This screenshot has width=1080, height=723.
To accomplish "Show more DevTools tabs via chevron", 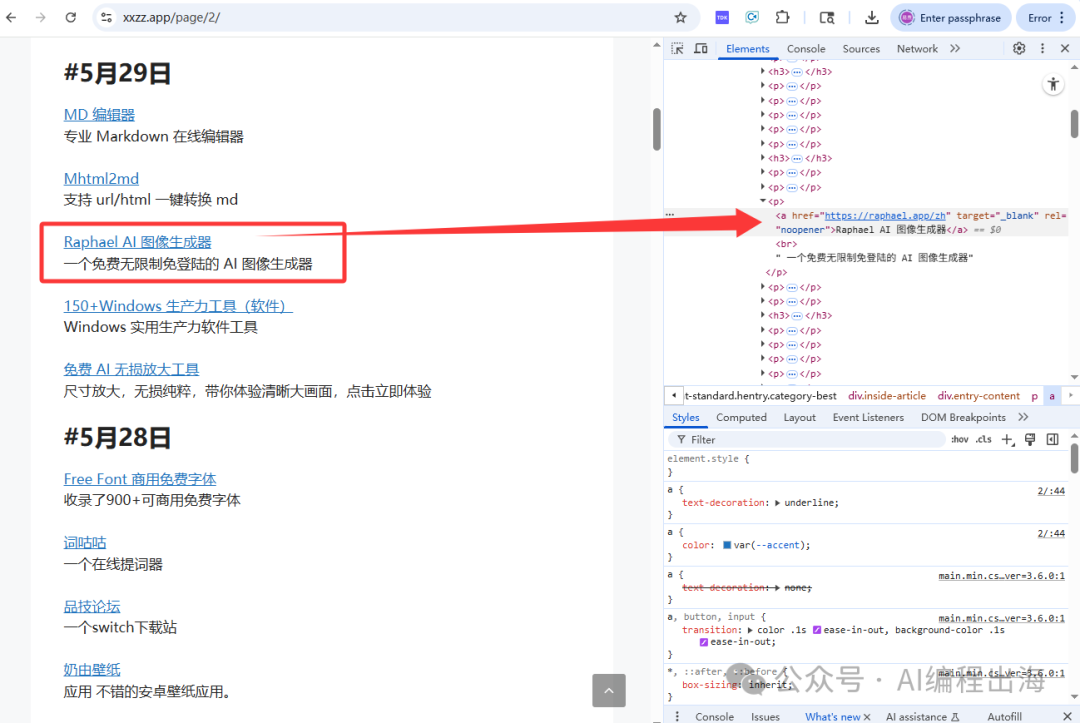I will point(955,48).
